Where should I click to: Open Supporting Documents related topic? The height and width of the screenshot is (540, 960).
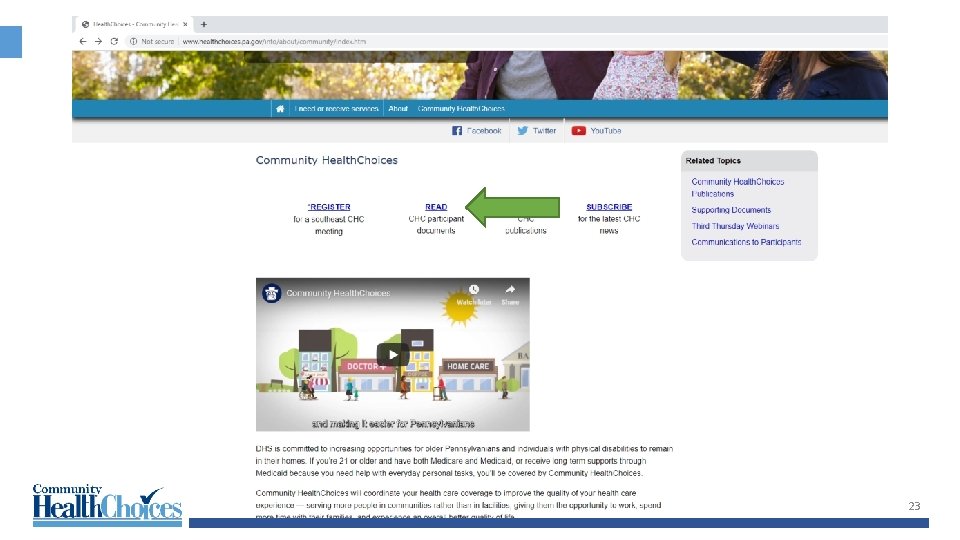[731, 209]
